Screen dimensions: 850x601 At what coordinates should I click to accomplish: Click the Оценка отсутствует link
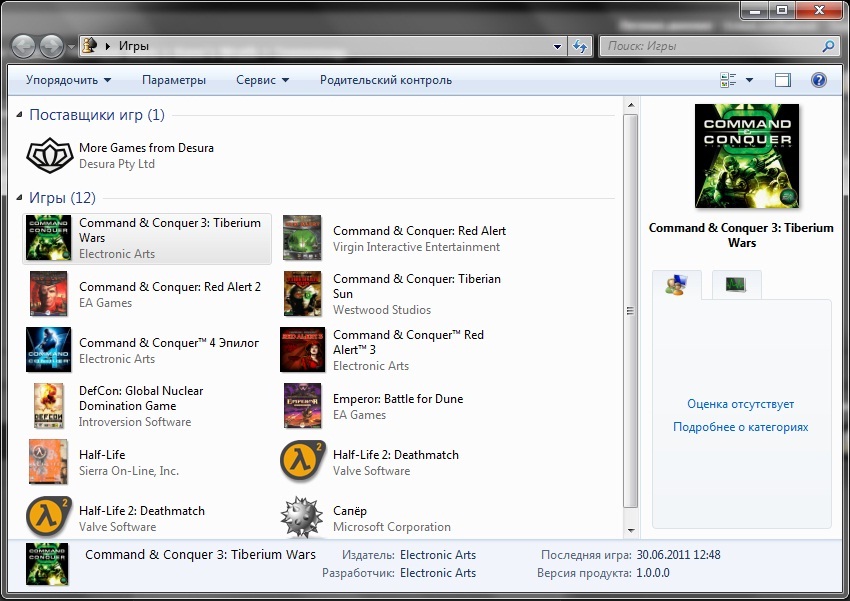click(x=740, y=404)
